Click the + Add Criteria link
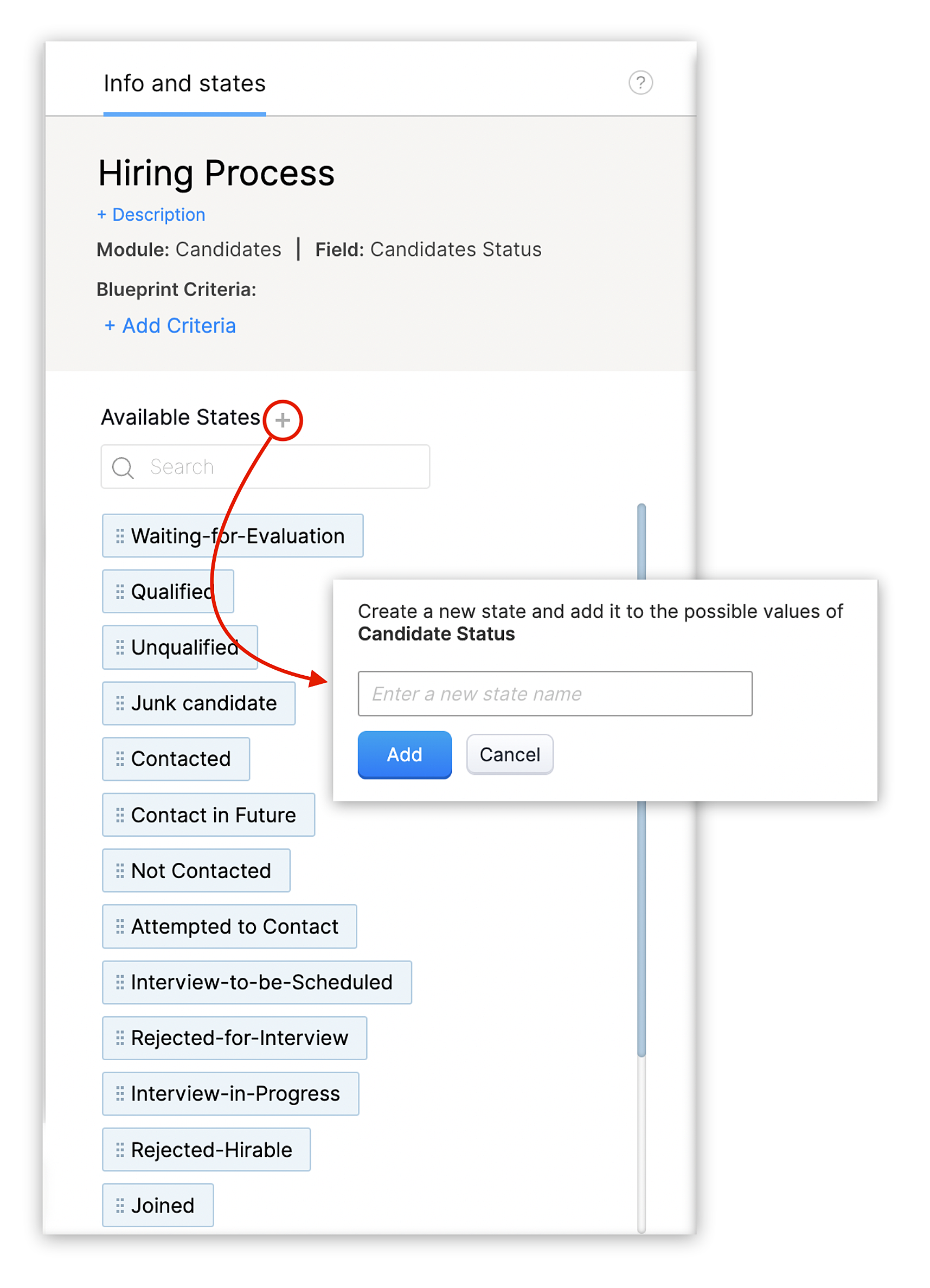The width and height of the screenshot is (930, 1288). tap(170, 326)
